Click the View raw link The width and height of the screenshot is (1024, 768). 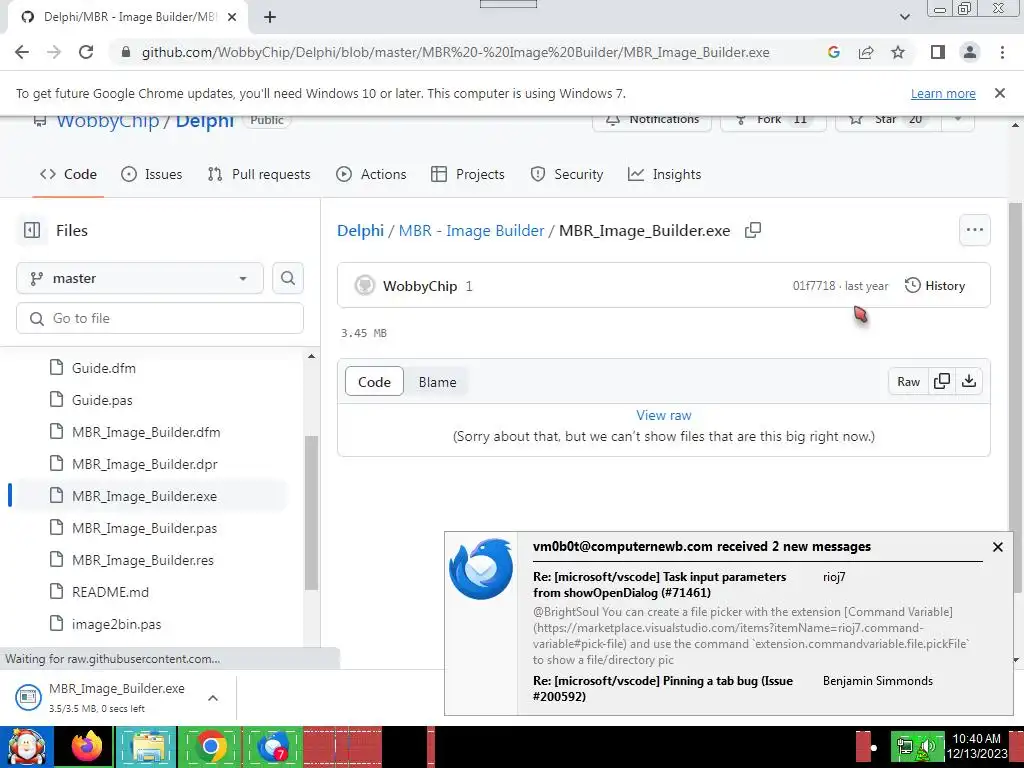point(664,415)
